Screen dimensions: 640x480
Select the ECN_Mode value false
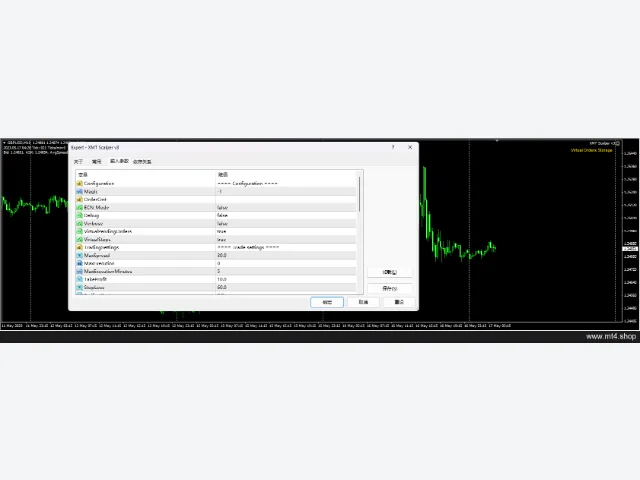tap(286, 207)
